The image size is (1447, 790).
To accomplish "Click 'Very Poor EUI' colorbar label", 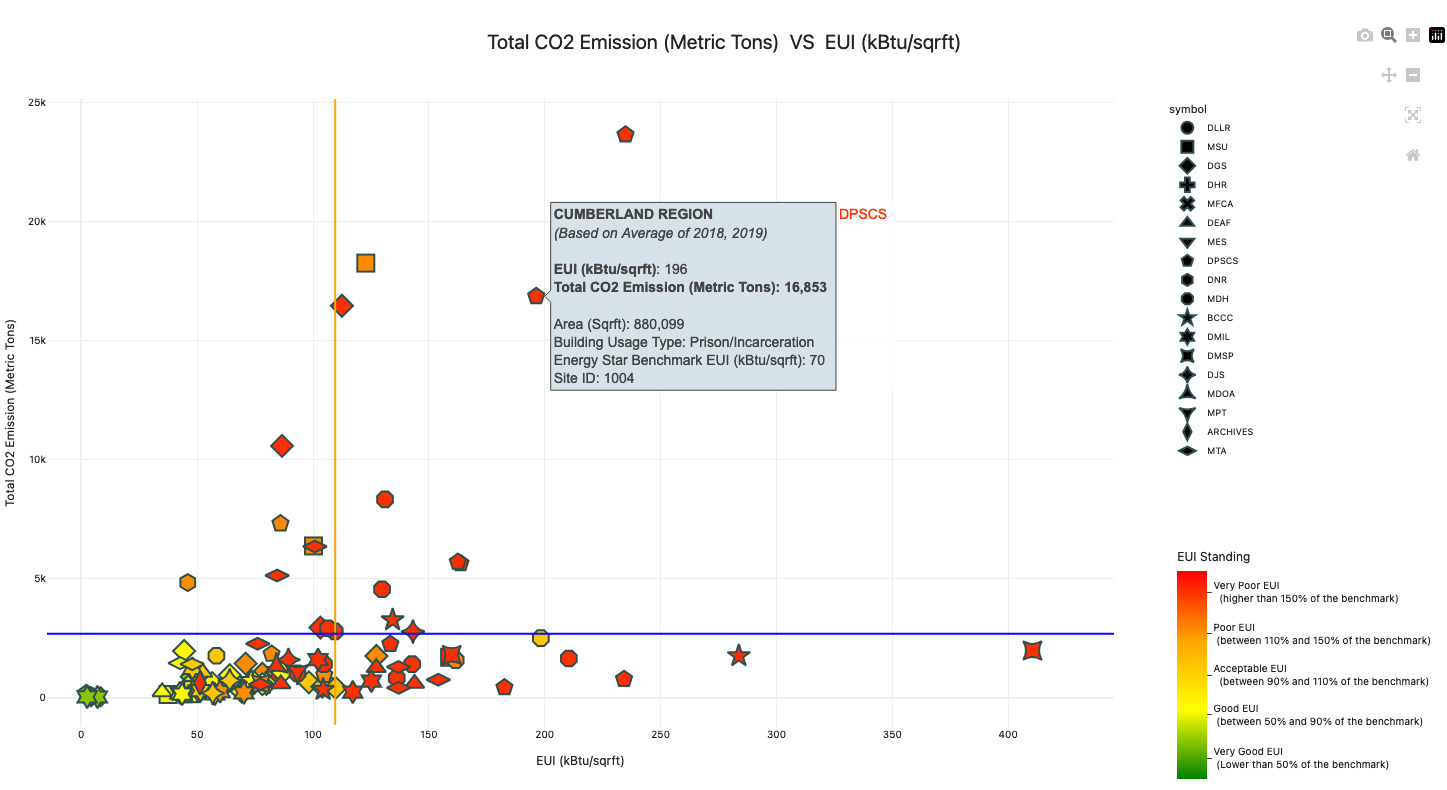I will point(1246,586).
